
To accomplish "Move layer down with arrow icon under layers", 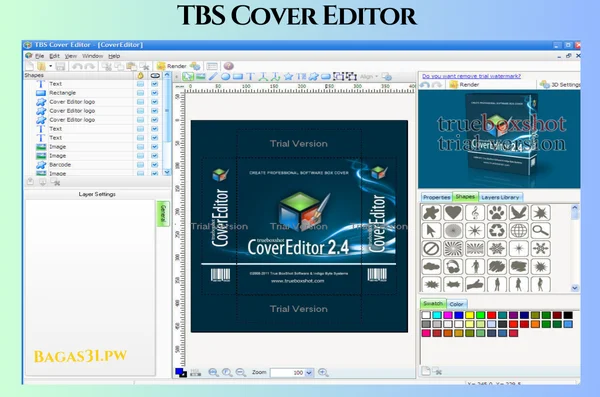I will point(42,182).
